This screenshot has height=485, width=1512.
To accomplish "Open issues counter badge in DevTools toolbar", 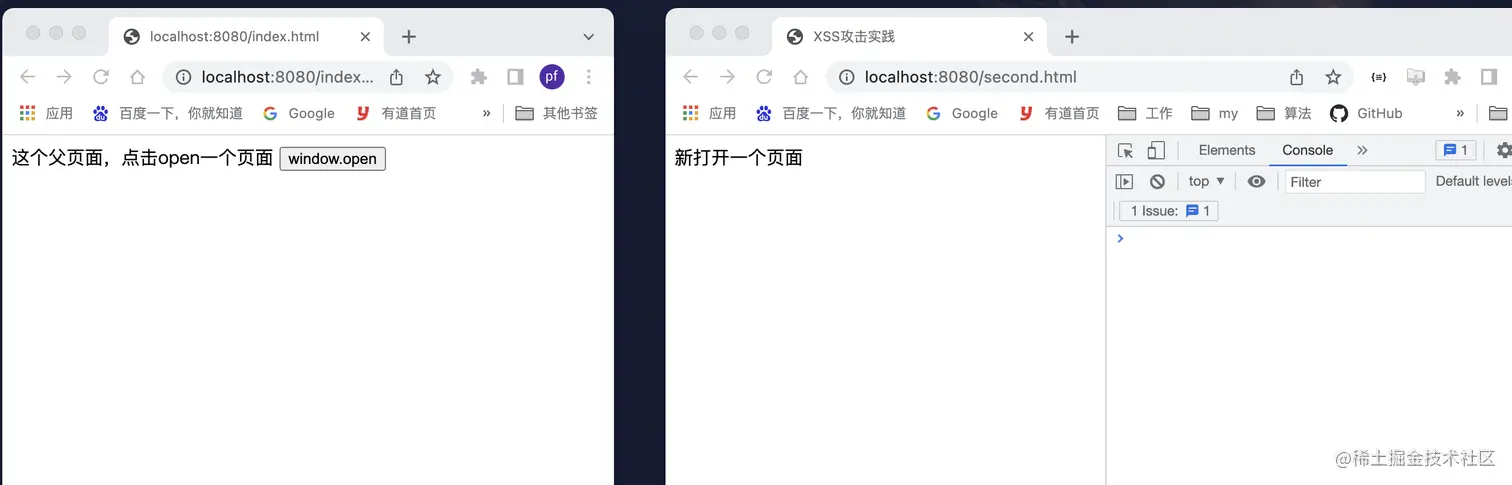I will pos(1456,150).
